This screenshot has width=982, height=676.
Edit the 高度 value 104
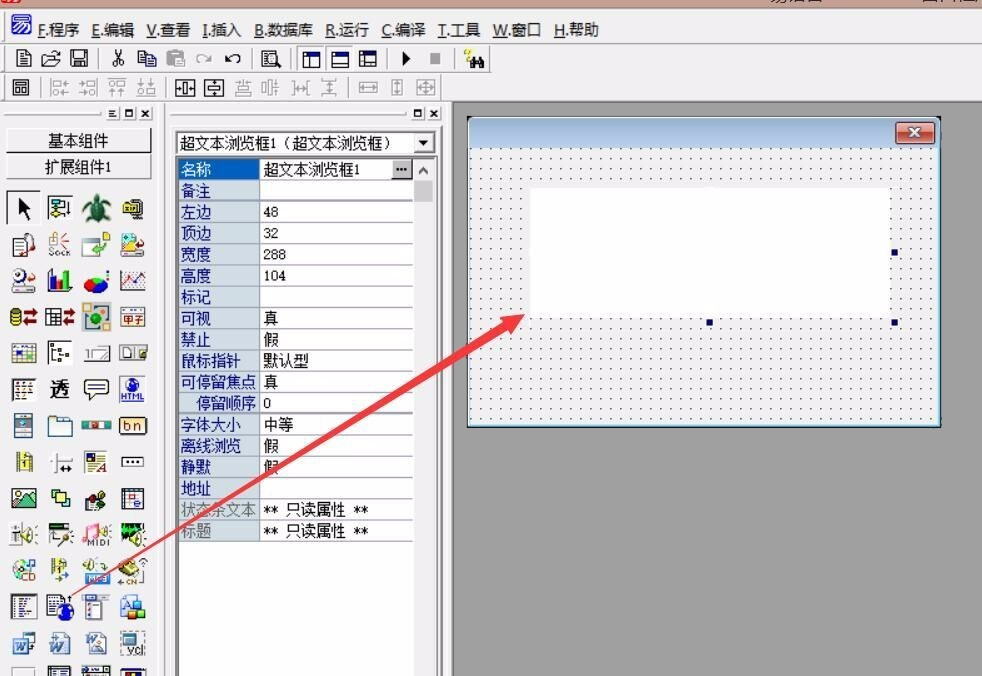pos(336,276)
